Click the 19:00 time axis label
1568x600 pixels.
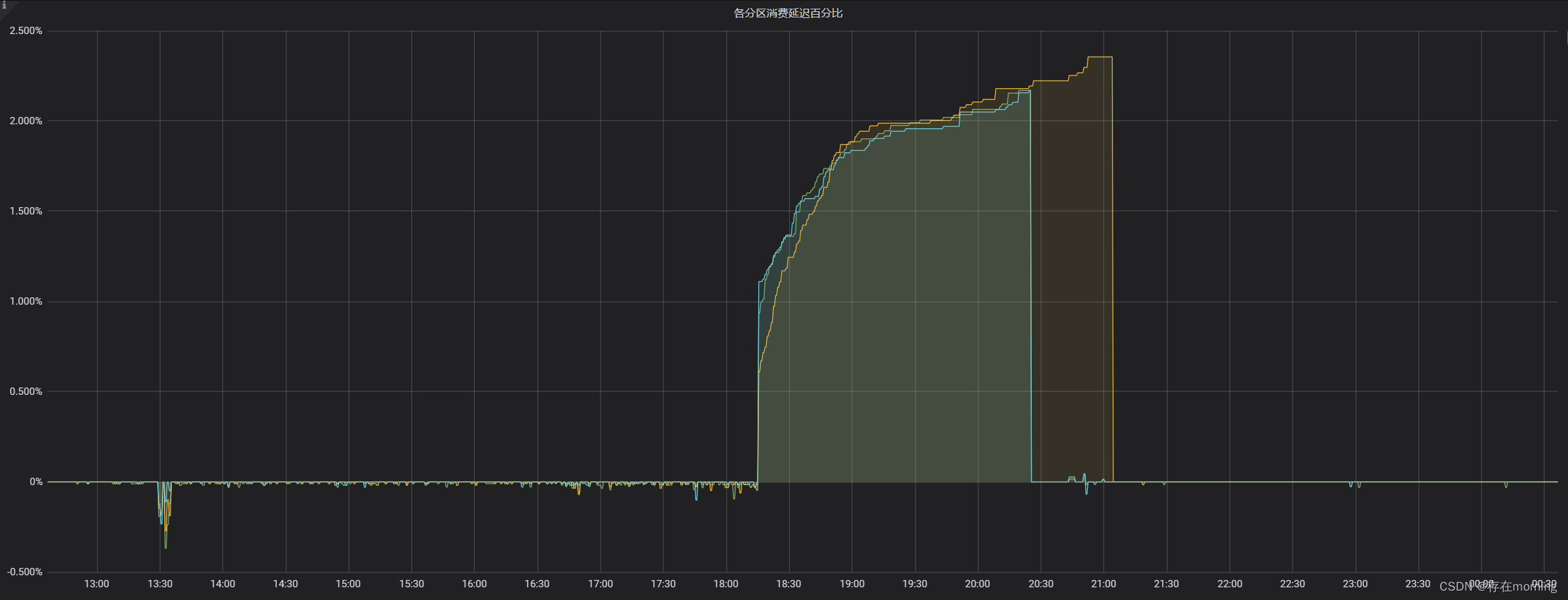pyautogui.click(x=852, y=584)
